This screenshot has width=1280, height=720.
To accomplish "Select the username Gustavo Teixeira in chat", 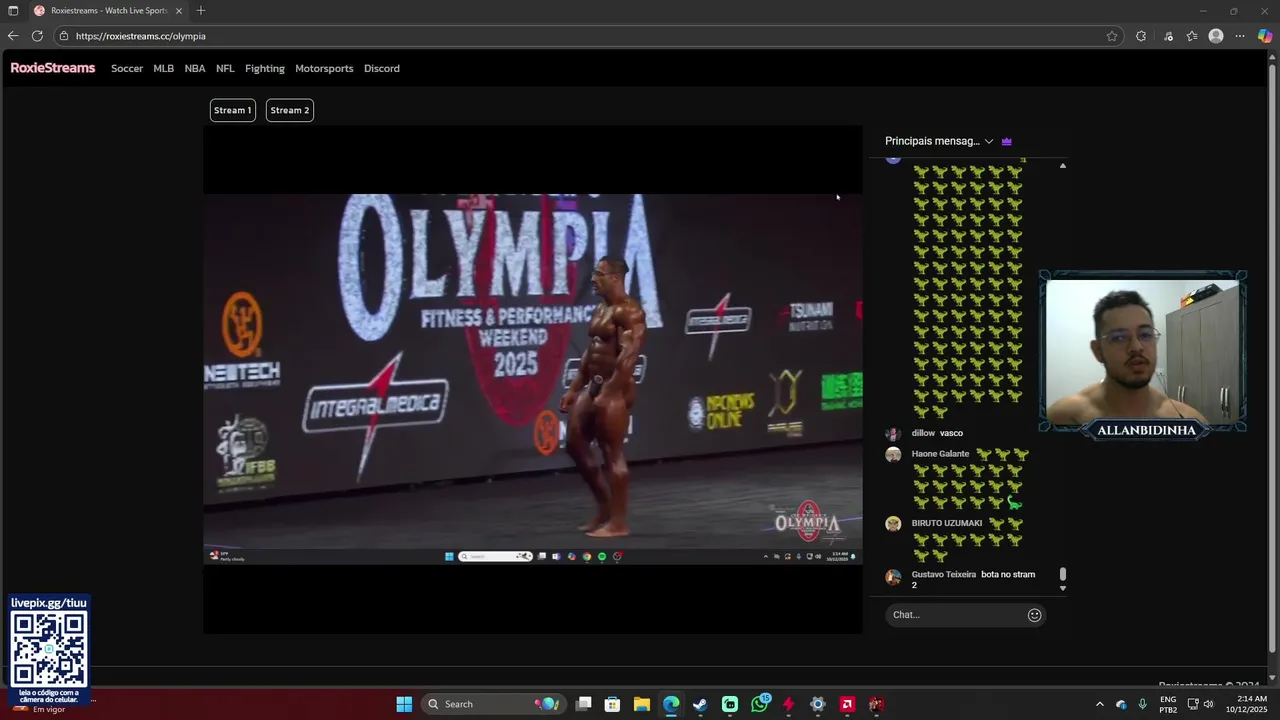I will 944,575.
